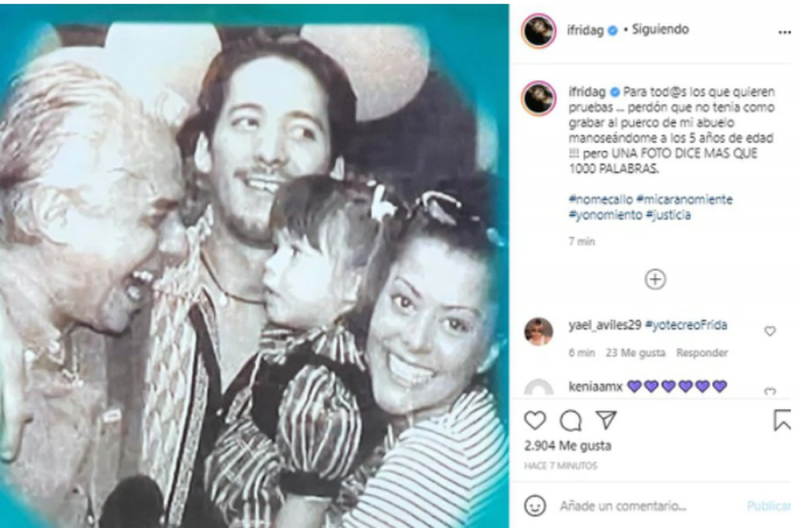Screen dimensions: 800x528
Task: Reply to yael_aviles29 with Responder
Action: [x=702, y=353]
